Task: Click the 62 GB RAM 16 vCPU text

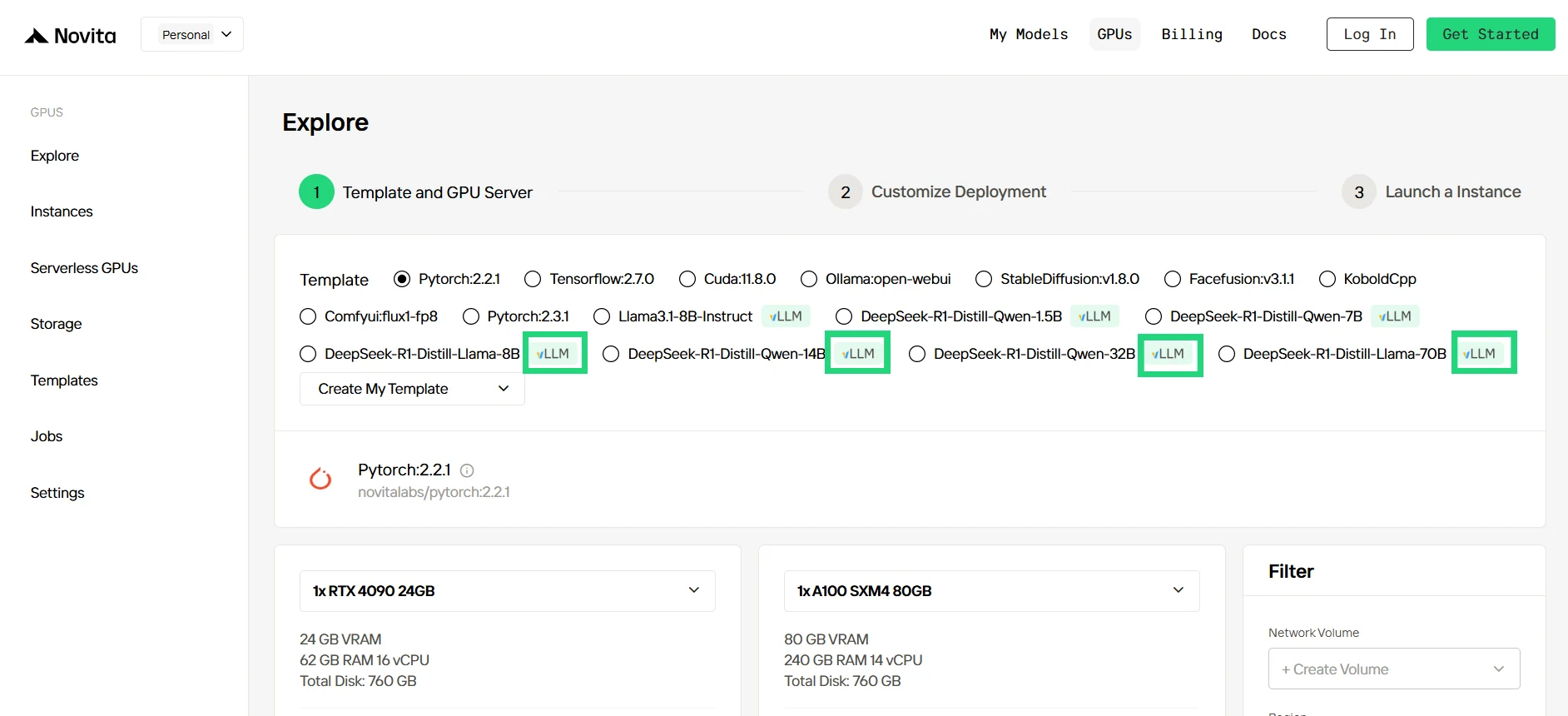Action: coord(365,660)
